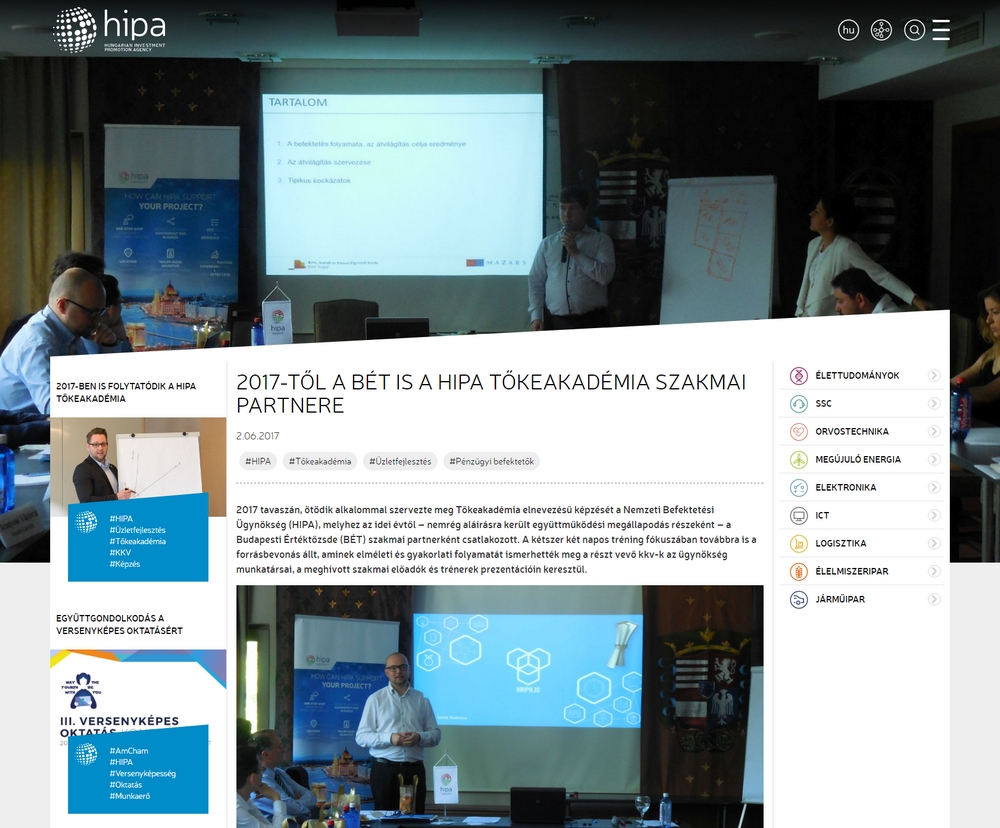Click the Járműipar car icon

pos(798,600)
